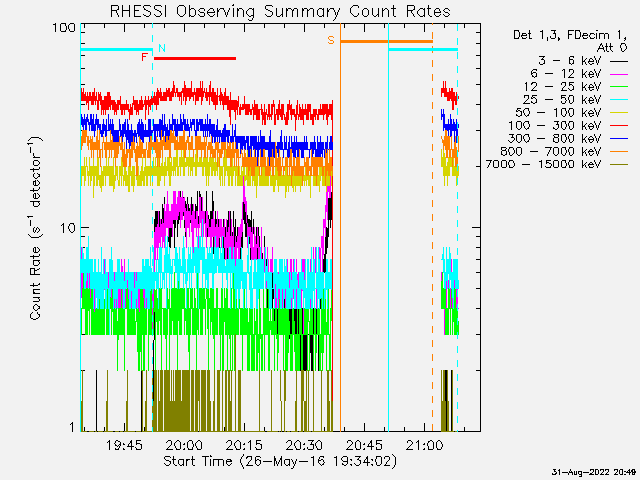Click the yellow line swatch for 50 - 100 keV
Screen dimensions: 640x480
[x=619, y=113]
